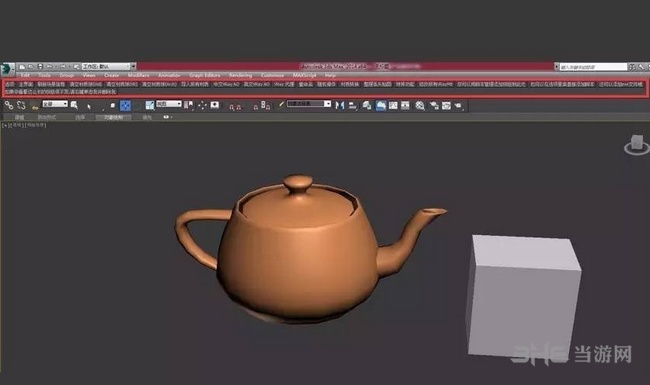Switch to the 对象绘制 (Object Paint) ribbon tab
The width and height of the screenshot is (650, 385).
click(x=113, y=118)
